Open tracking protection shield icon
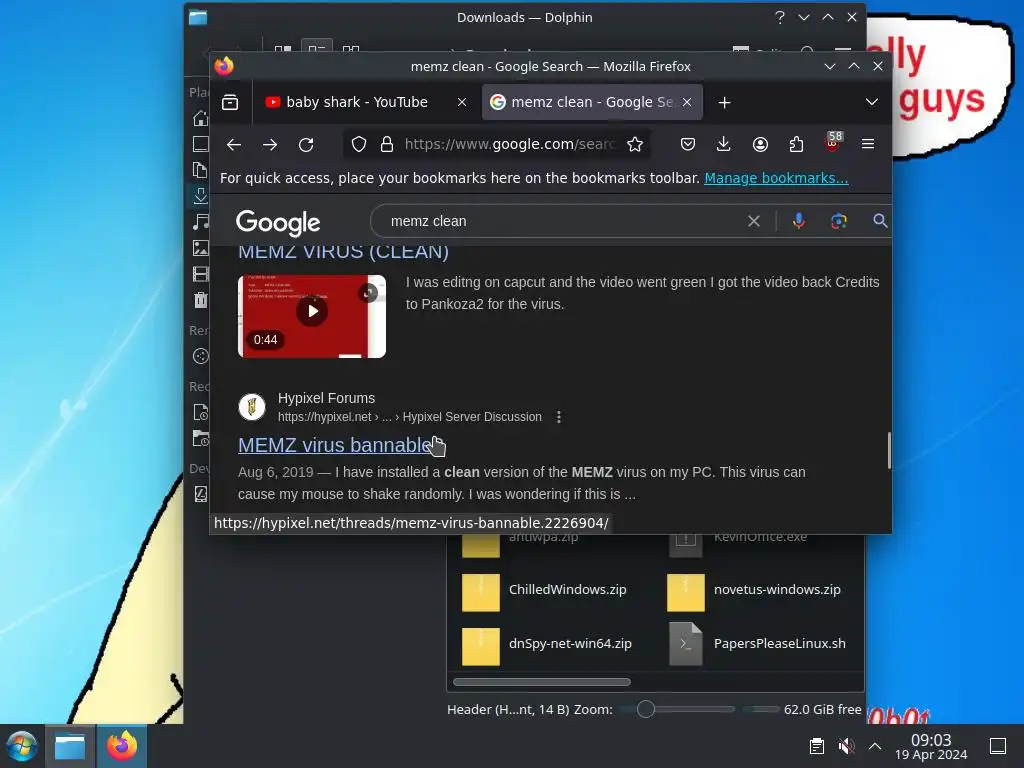Viewport: 1024px width, 768px height. tap(359, 144)
